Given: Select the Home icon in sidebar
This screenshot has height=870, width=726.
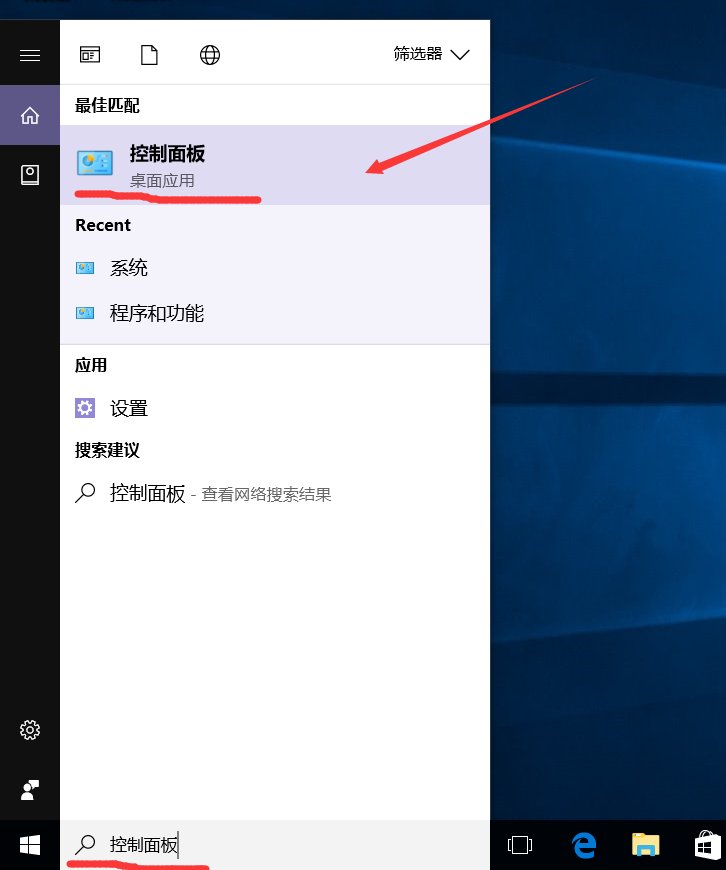Looking at the screenshot, I should pyautogui.click(x=30, y=115).
